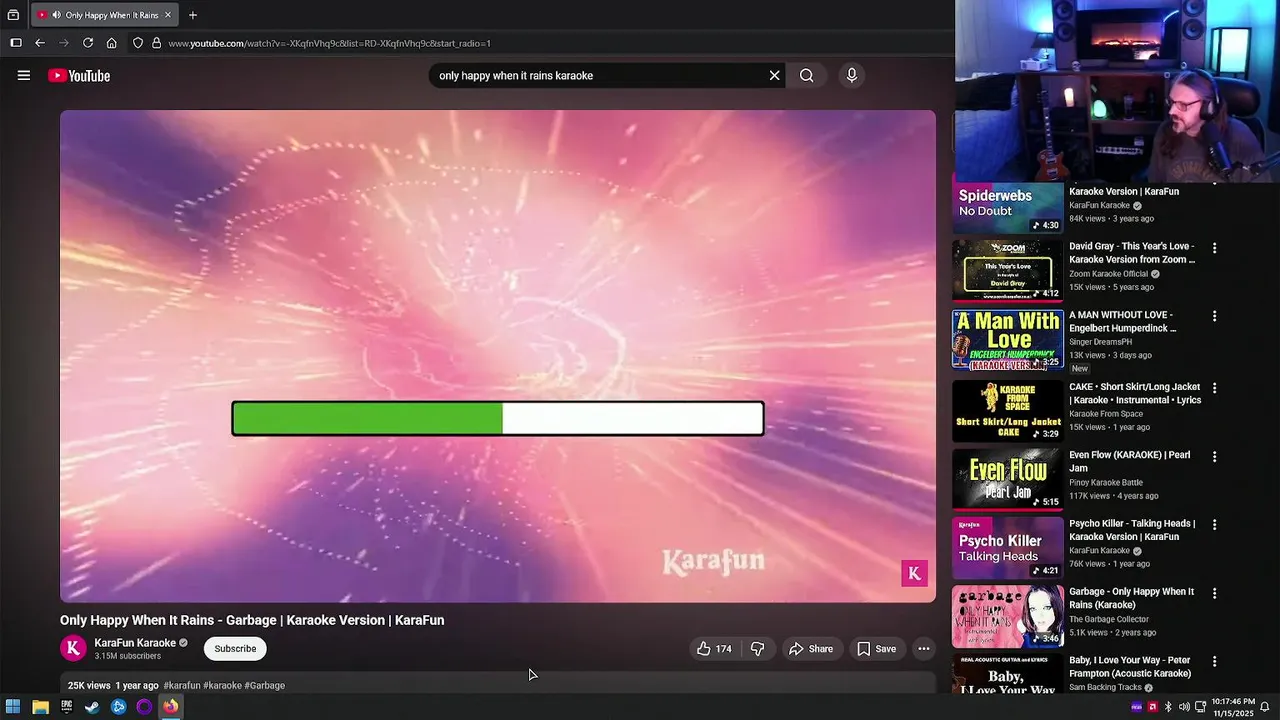Toggle the browser sidebar icon
Screen dimensions: 1280x720
pyautogui.click(x=16, y=43)
